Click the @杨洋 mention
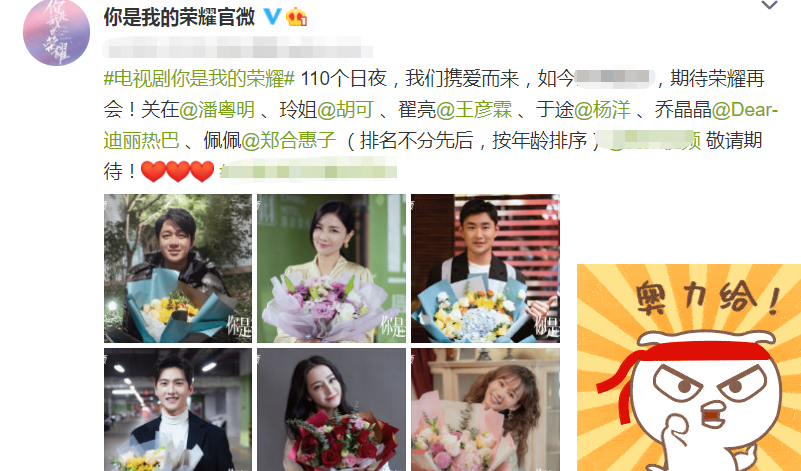The height and width of the screenshot is (471, 801). [602, 110]
